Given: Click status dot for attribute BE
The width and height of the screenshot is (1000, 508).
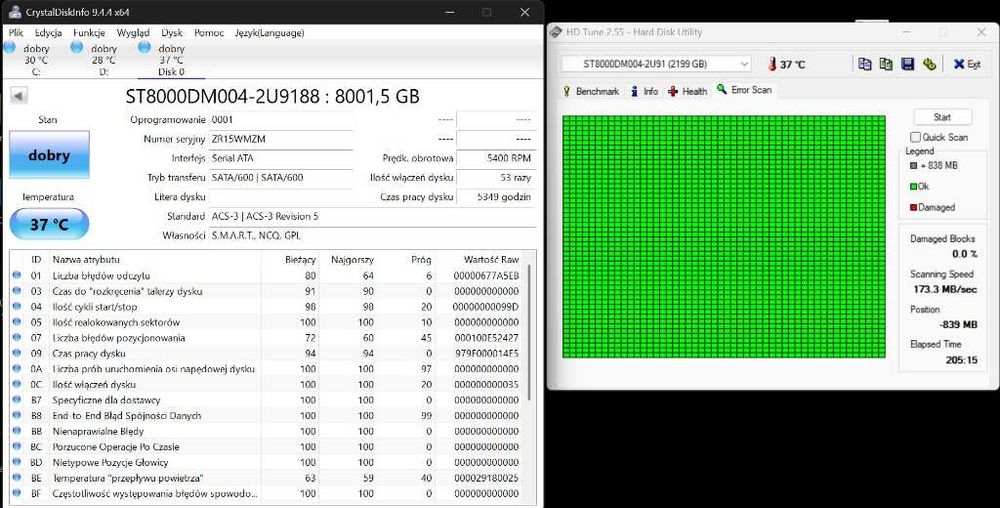Looking at the screenshot, I should (17, 477).
